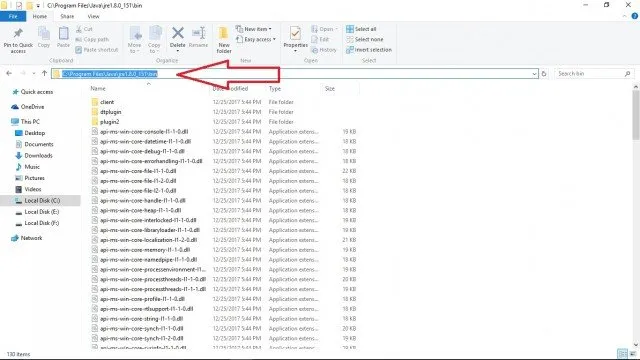
Task: Sort by the Size column header
Action: (x=330, y=89)
